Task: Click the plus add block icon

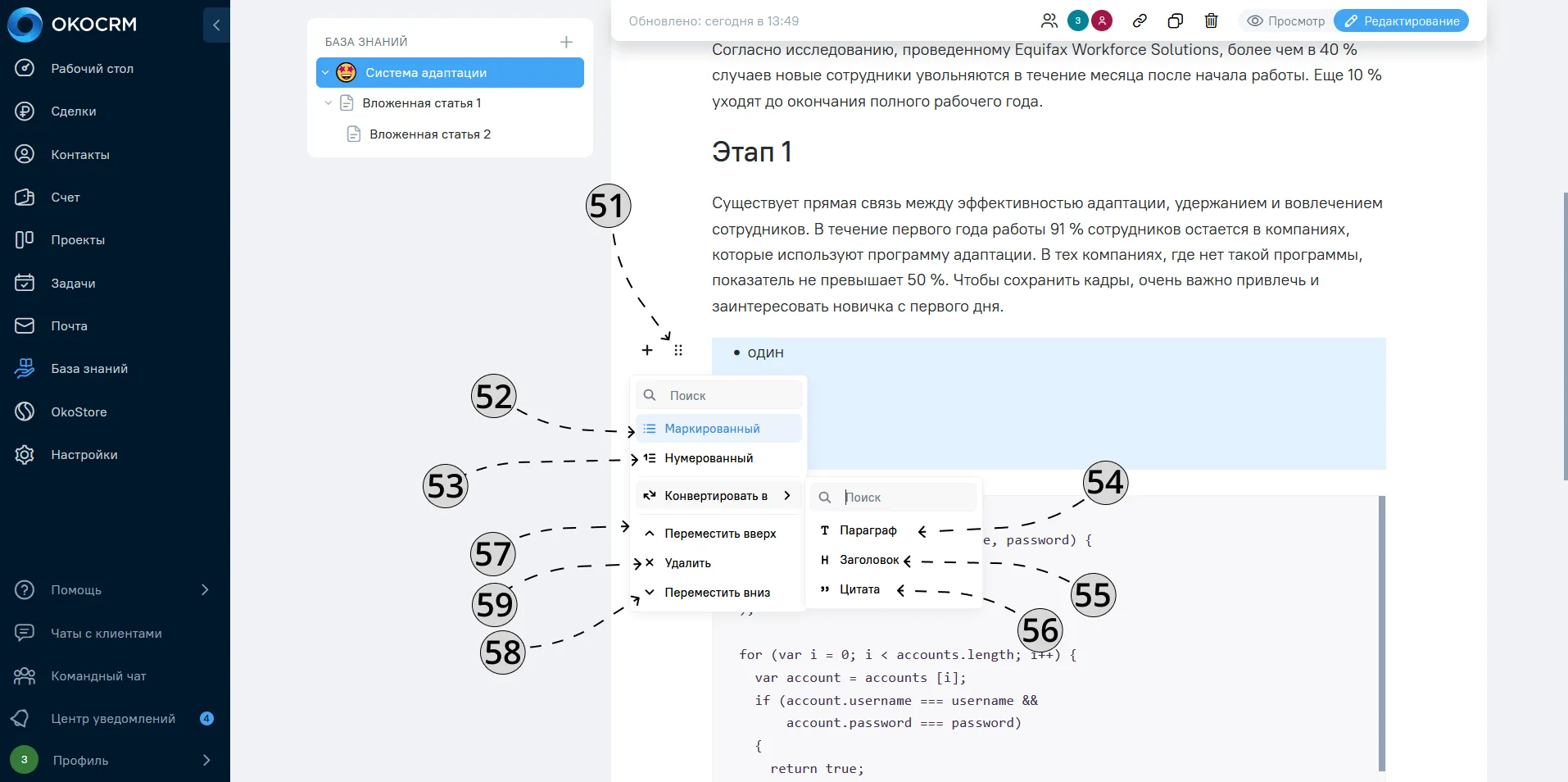Action: (x=647, y=350)
